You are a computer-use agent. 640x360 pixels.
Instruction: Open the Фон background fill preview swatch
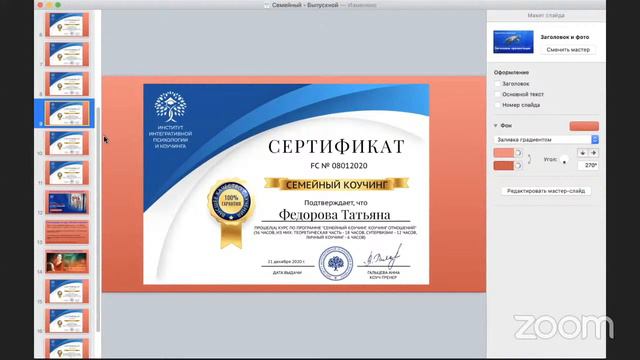tap(584, 126)
